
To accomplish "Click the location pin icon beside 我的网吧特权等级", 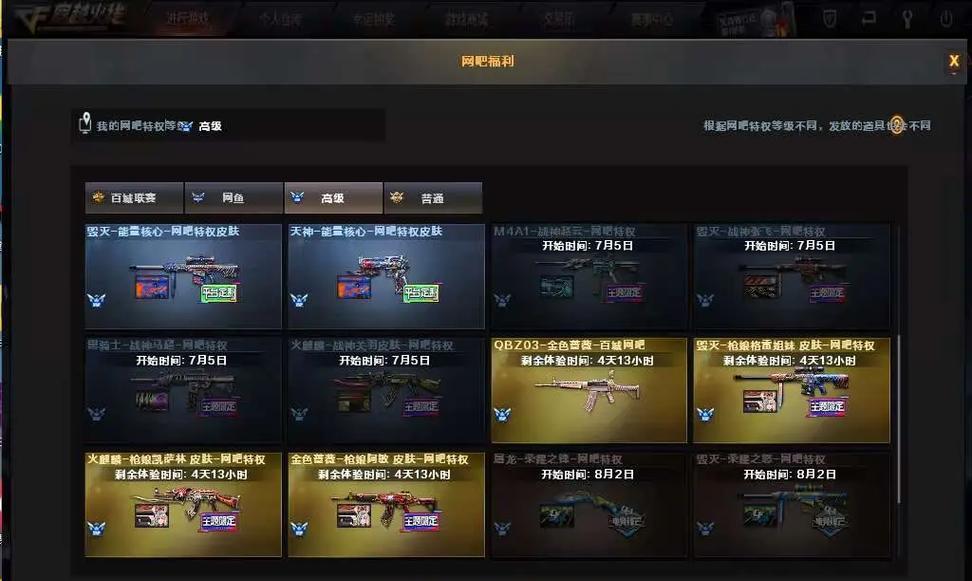I will (86, 123).
